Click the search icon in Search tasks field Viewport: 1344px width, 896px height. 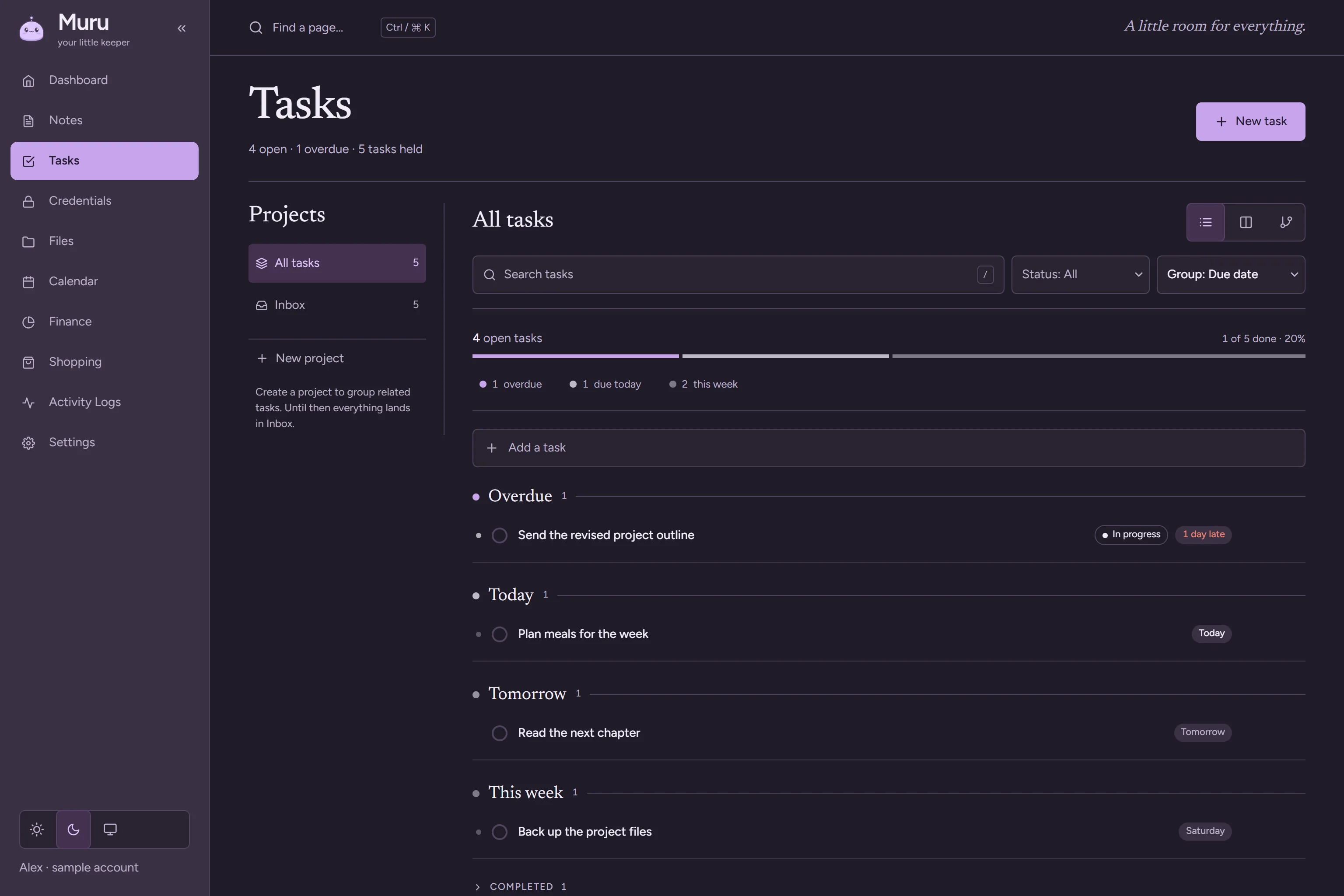click(x=489, y=275)
